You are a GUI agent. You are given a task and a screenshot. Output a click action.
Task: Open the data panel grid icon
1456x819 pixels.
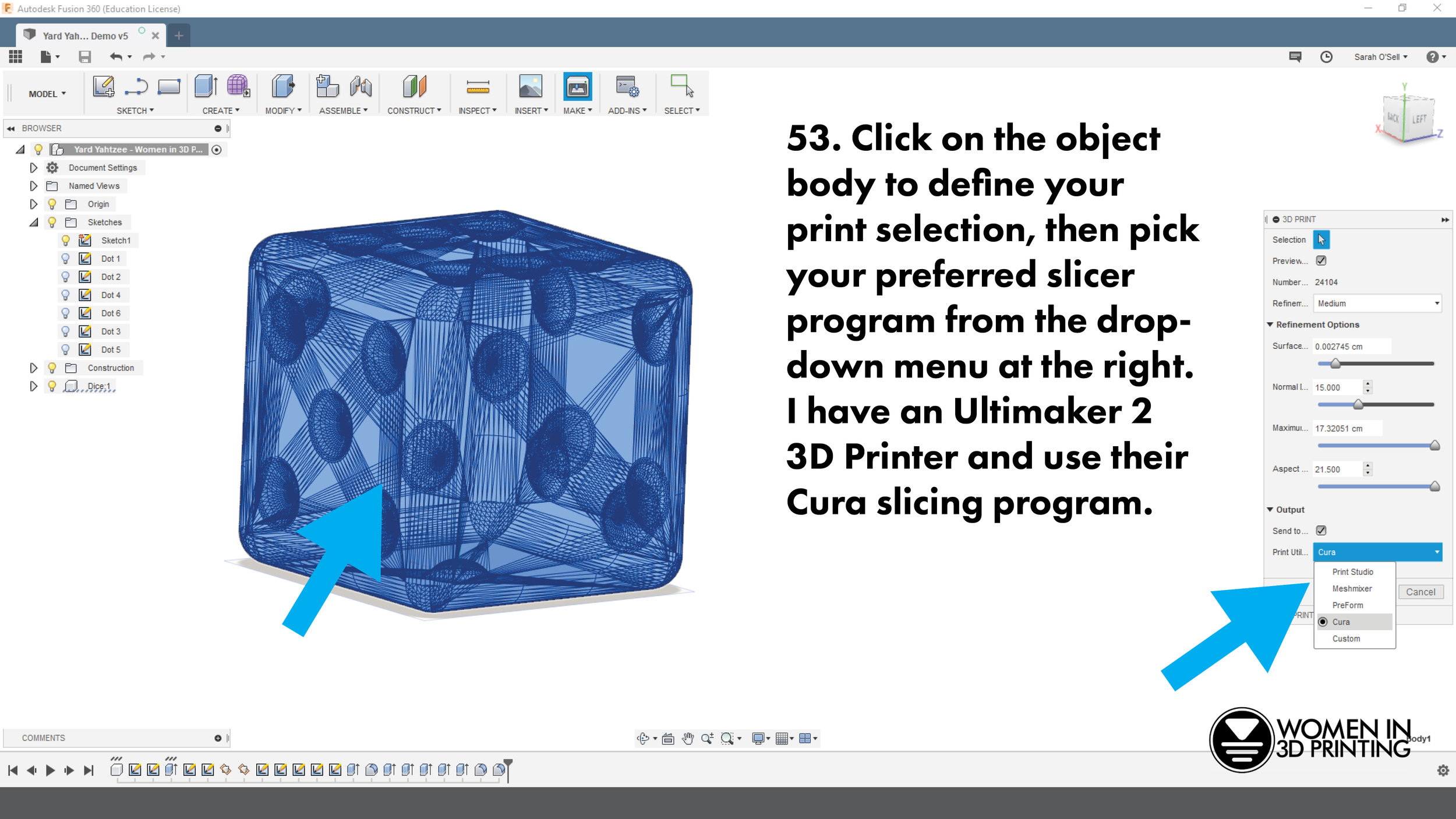(x=15, y=57)
